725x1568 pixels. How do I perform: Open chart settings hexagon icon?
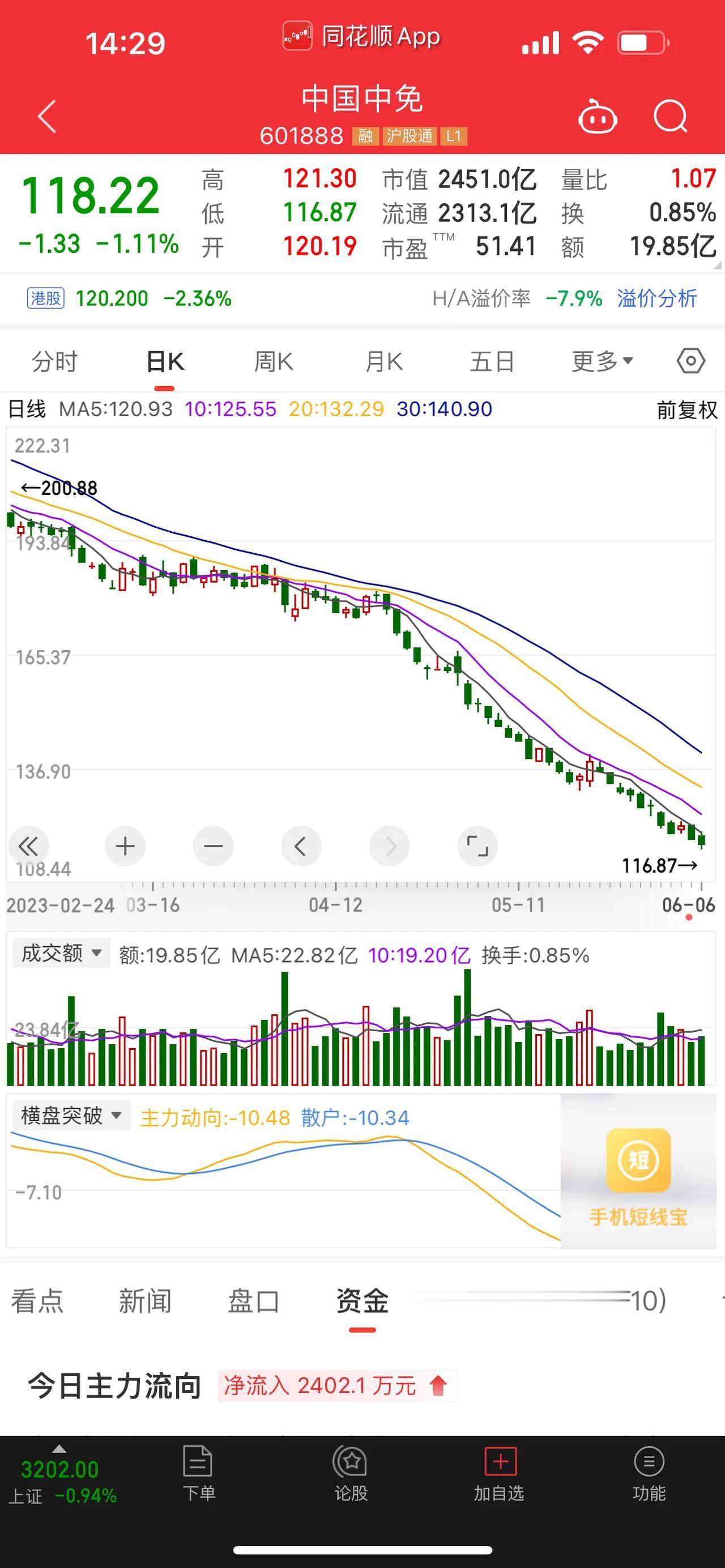(x=691, y=361)
